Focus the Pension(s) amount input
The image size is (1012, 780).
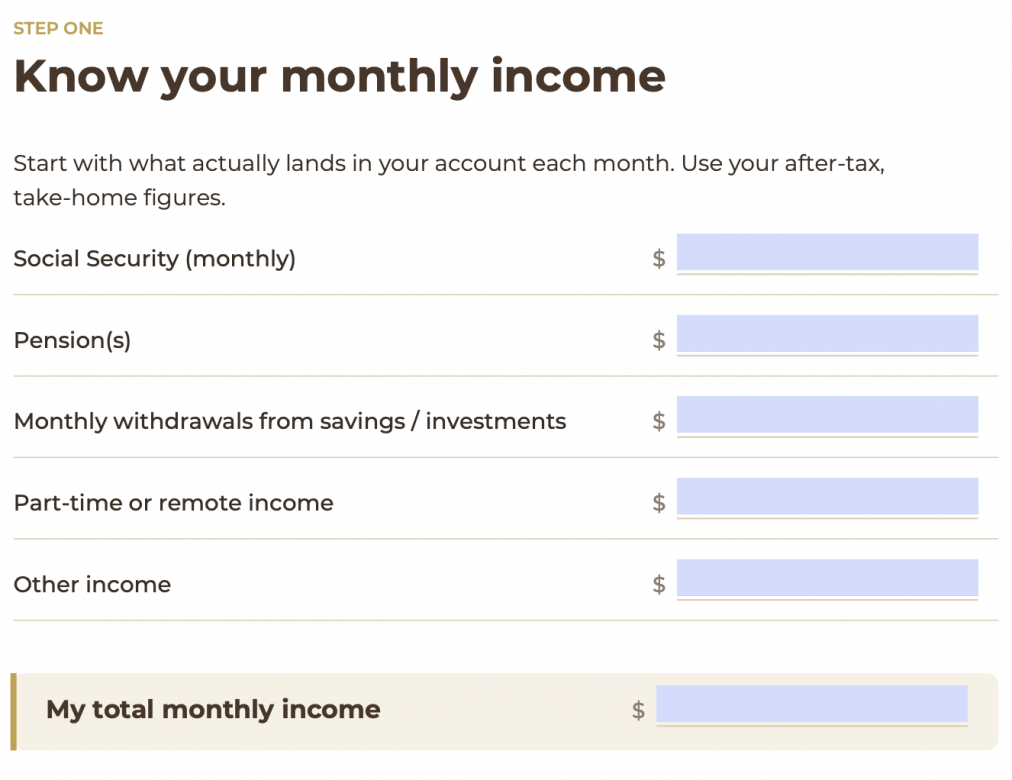point(827,334)
